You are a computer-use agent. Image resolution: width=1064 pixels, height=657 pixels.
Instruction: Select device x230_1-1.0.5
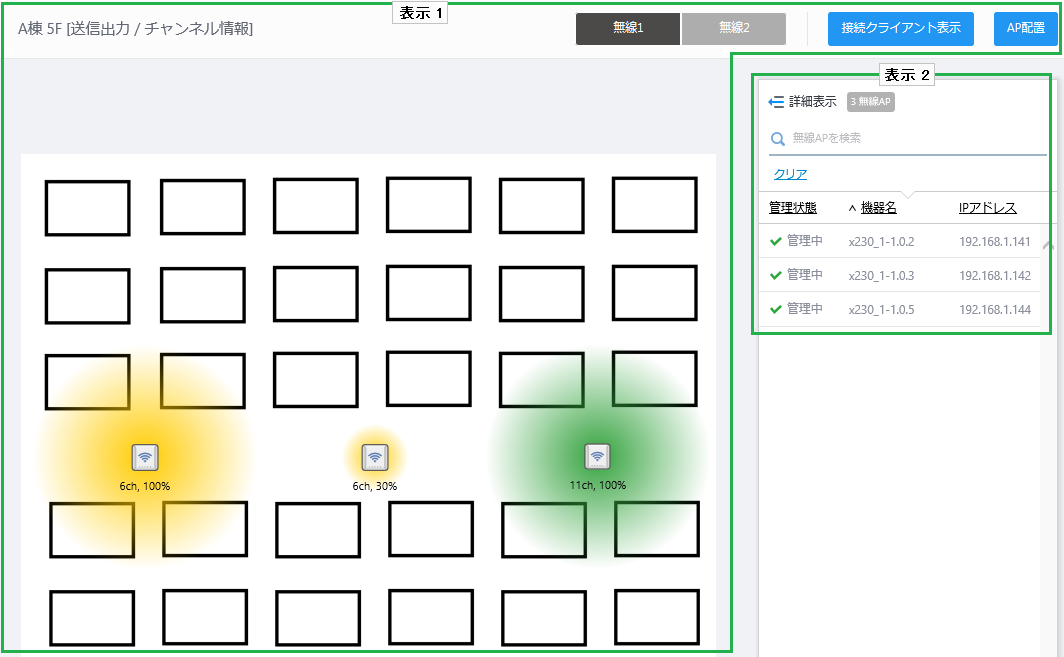pos(881,309)
